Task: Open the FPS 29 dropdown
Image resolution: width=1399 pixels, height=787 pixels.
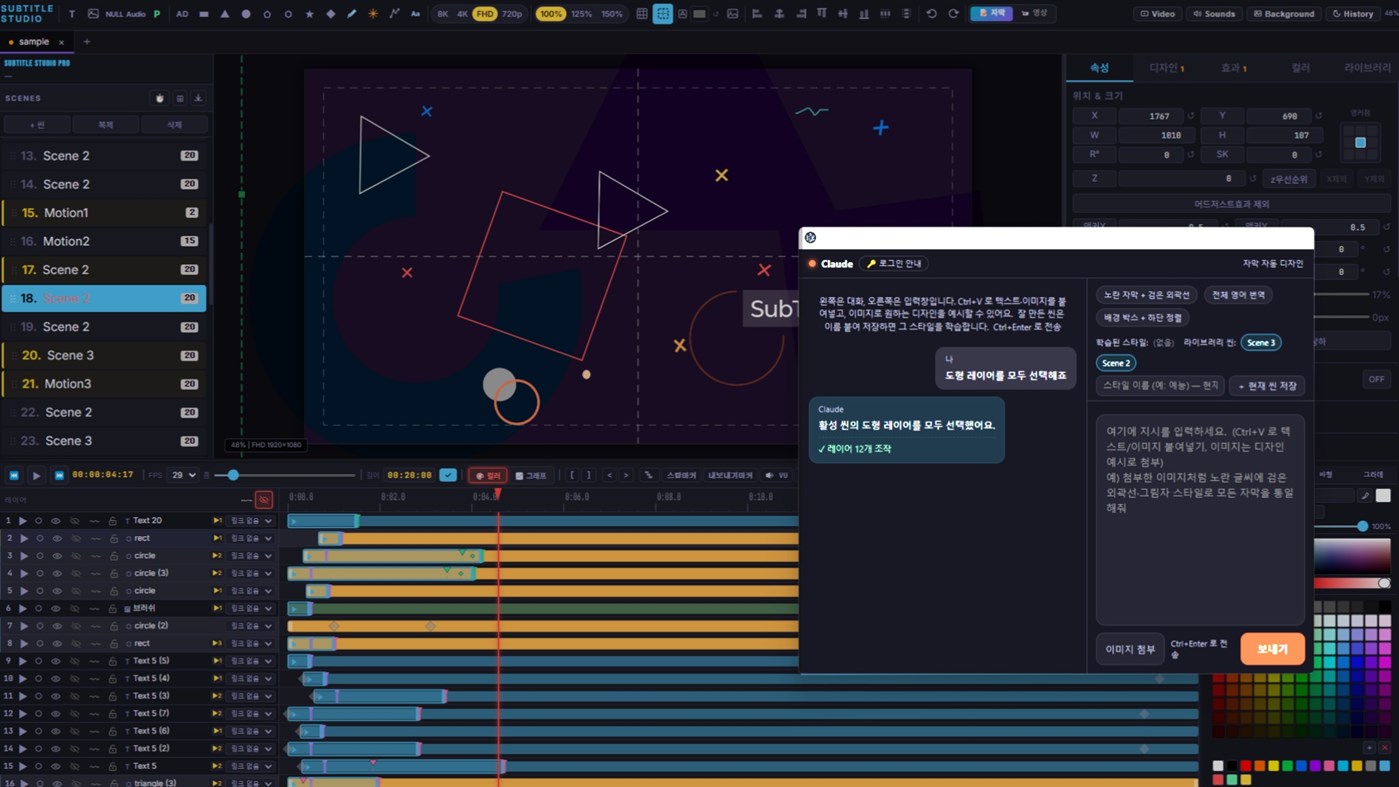Action: 184,475
